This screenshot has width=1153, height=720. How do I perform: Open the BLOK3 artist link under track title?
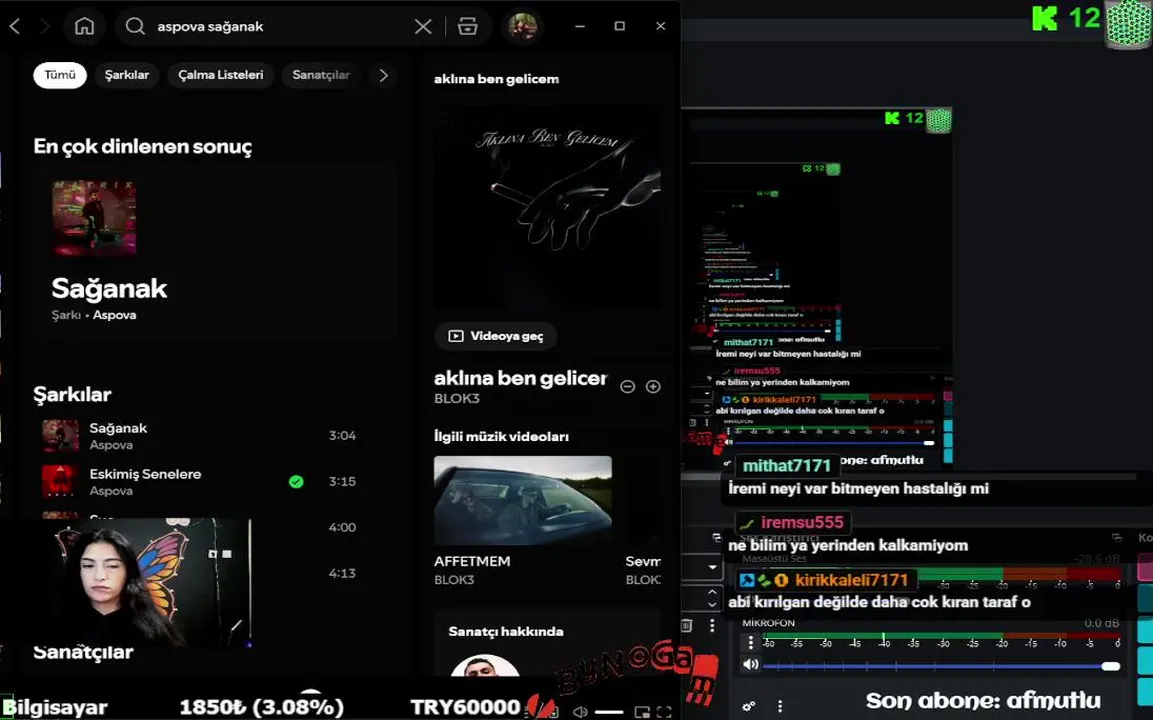457,398
